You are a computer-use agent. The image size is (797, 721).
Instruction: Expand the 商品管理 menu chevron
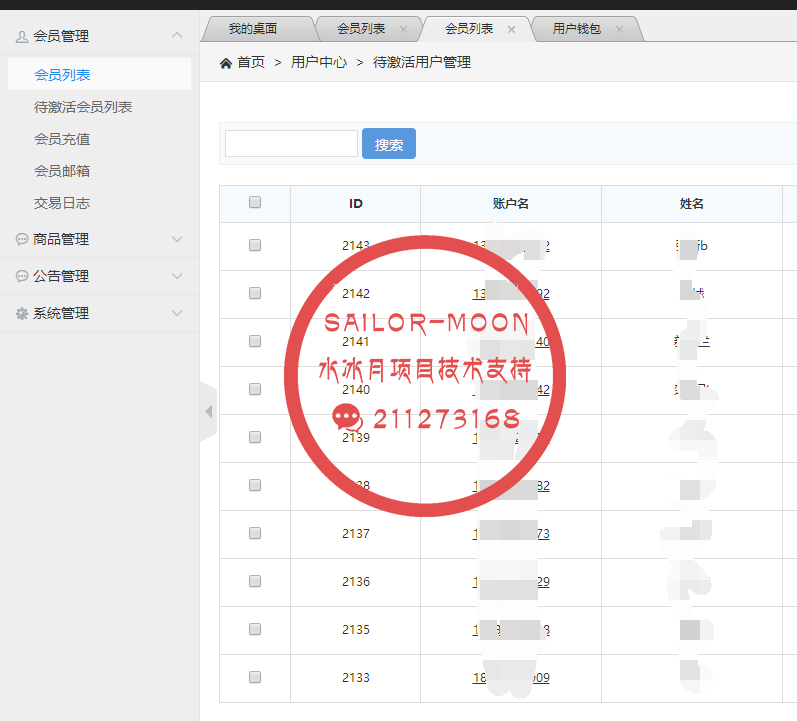tap(177, 239)
